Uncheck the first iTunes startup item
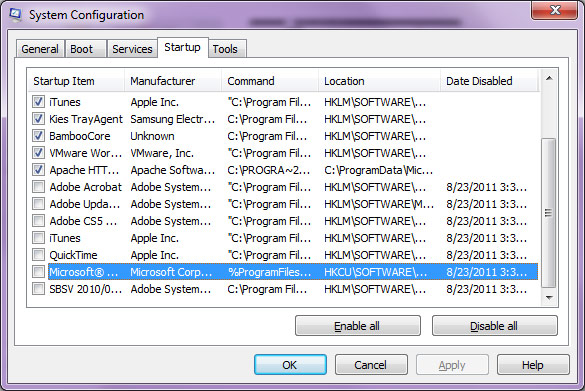585x391 pixels. pyautogui.click(x=38, y=101)
